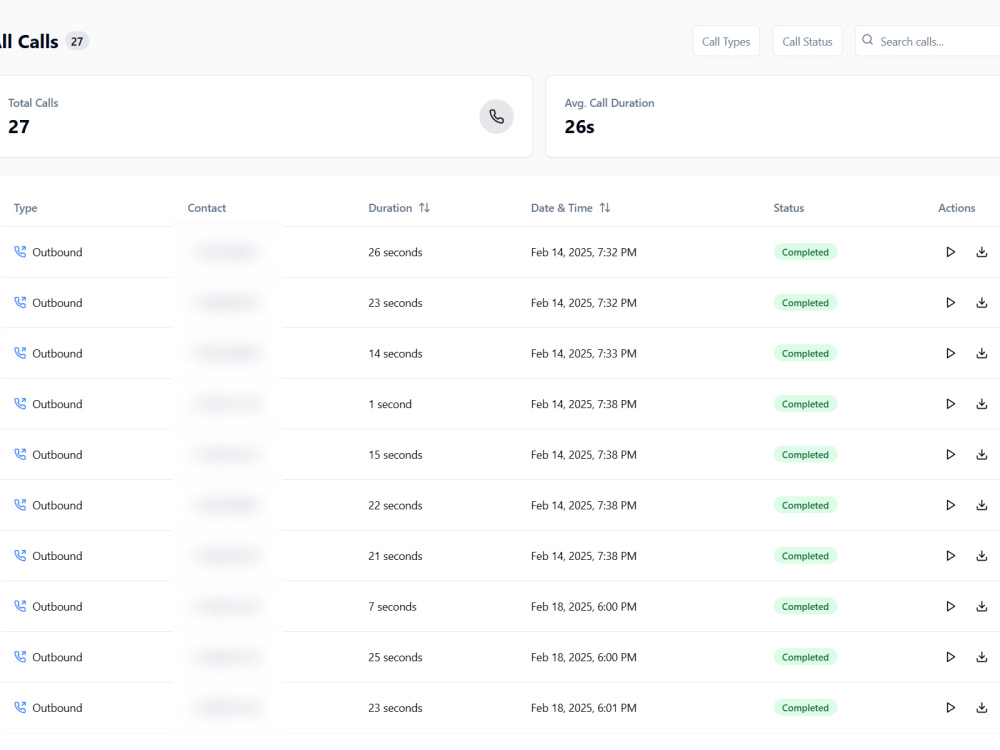
Task: Click the Total Calls value 27
Action: (18, 127)
